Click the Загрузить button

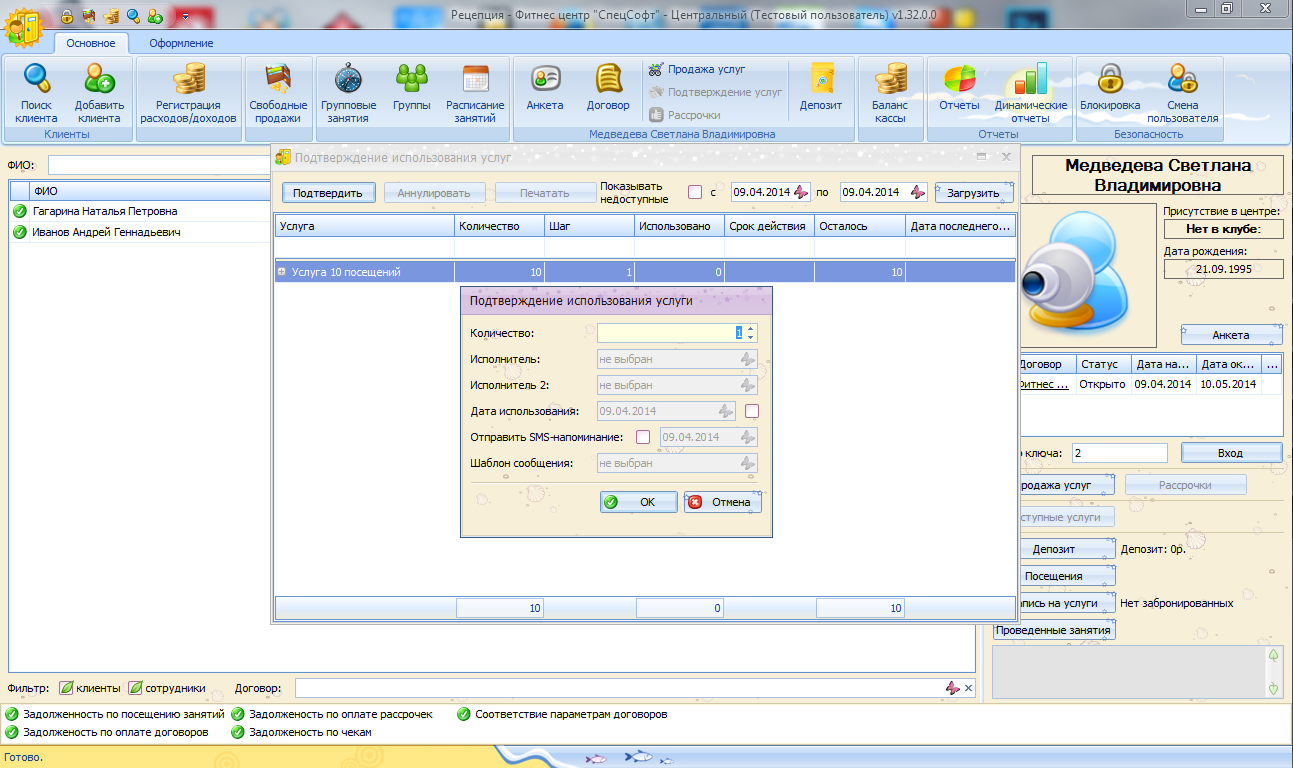click(973, 193)
